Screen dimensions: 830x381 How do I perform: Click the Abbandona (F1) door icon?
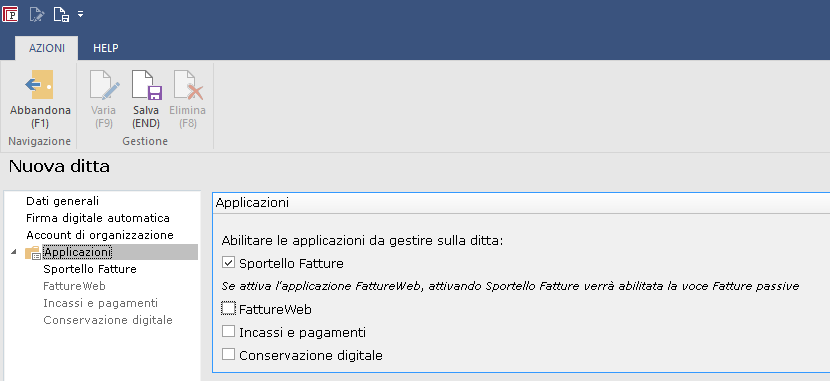(40, 85)
